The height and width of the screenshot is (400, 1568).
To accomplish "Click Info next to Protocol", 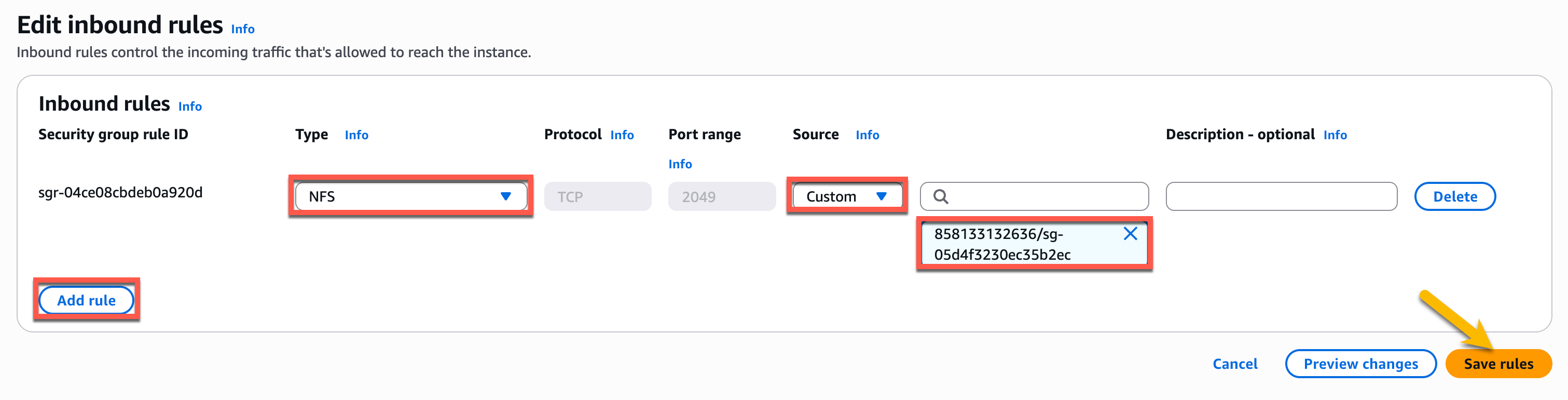I will [x=622, y=135].
